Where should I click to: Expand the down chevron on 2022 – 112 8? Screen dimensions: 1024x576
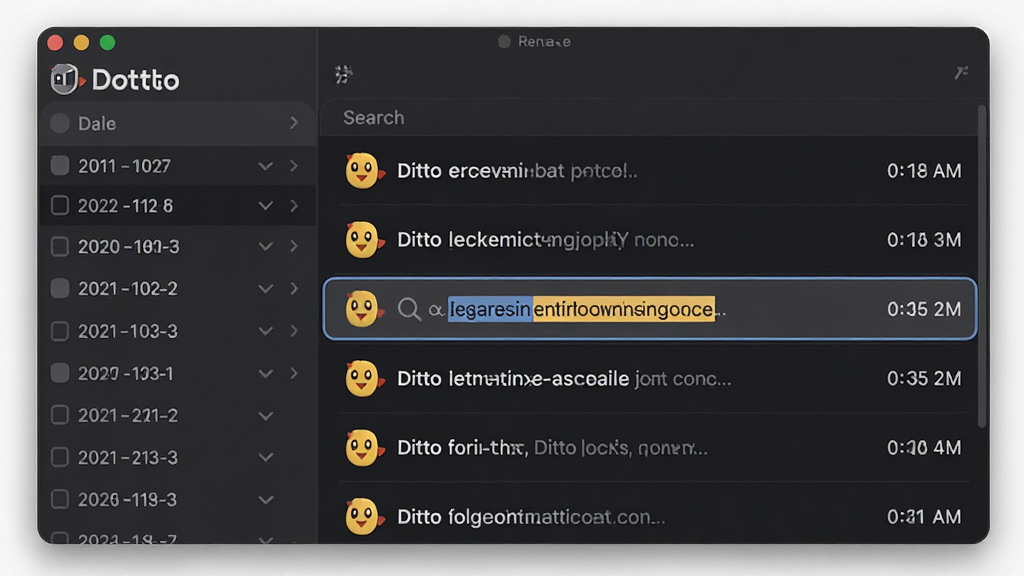265,206
